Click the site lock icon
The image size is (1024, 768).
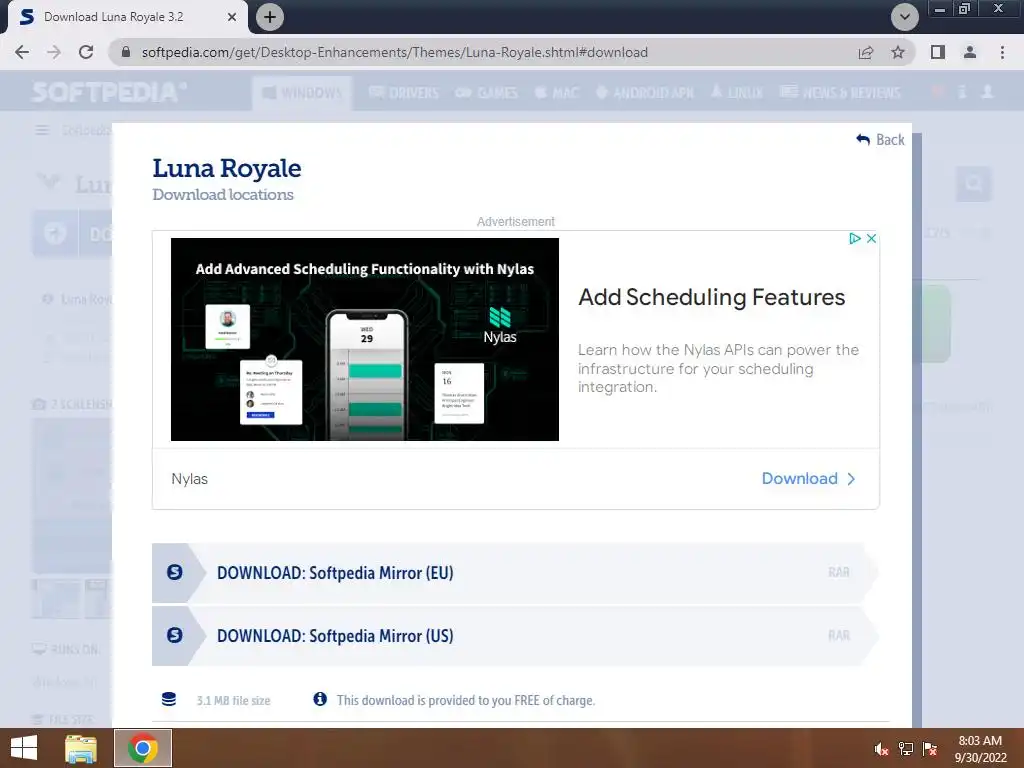coord(126,52)
